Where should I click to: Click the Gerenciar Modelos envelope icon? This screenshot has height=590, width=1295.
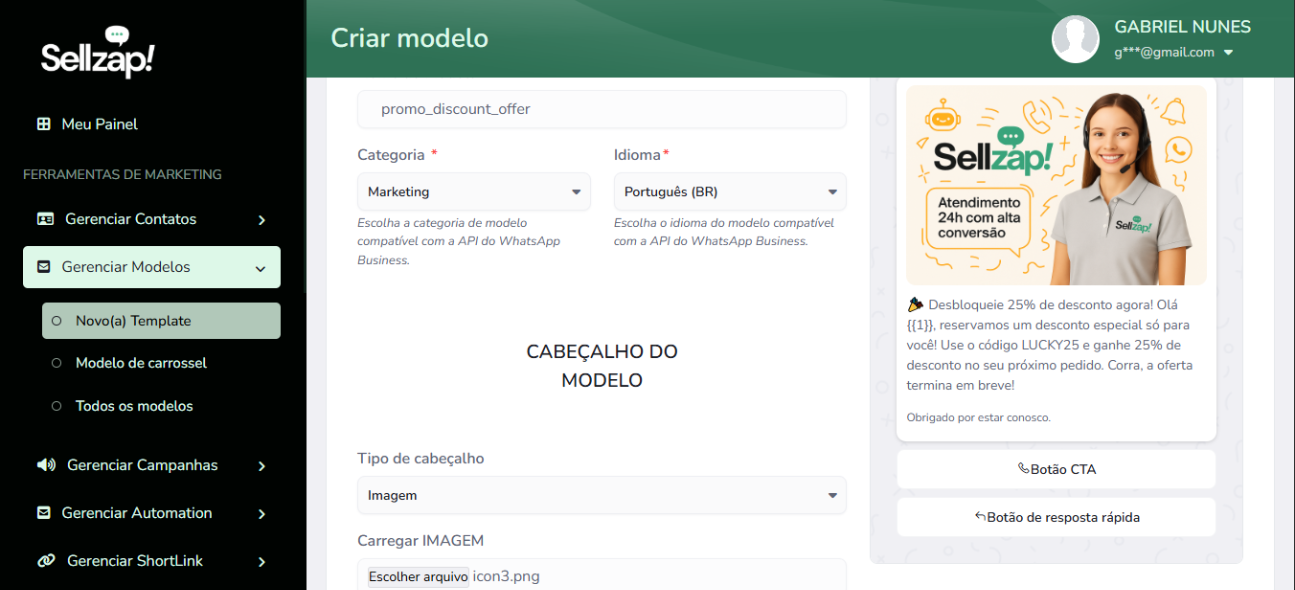pos(43,267)
